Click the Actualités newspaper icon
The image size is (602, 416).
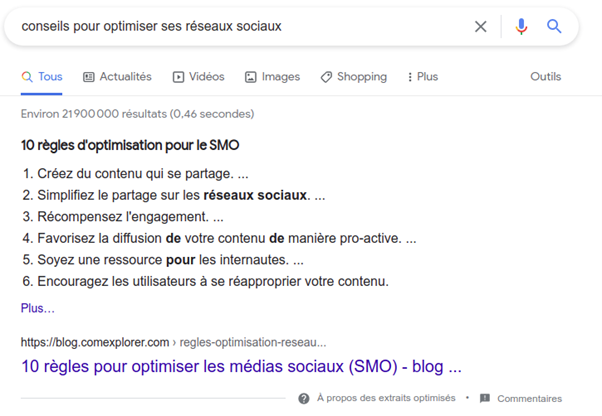click(89, 77)
